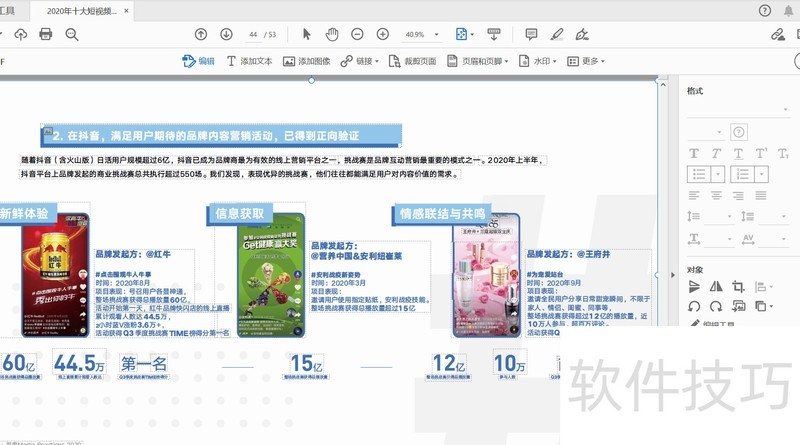Click the upload to cloud icon
800x445 pixels.
point(21,35)
